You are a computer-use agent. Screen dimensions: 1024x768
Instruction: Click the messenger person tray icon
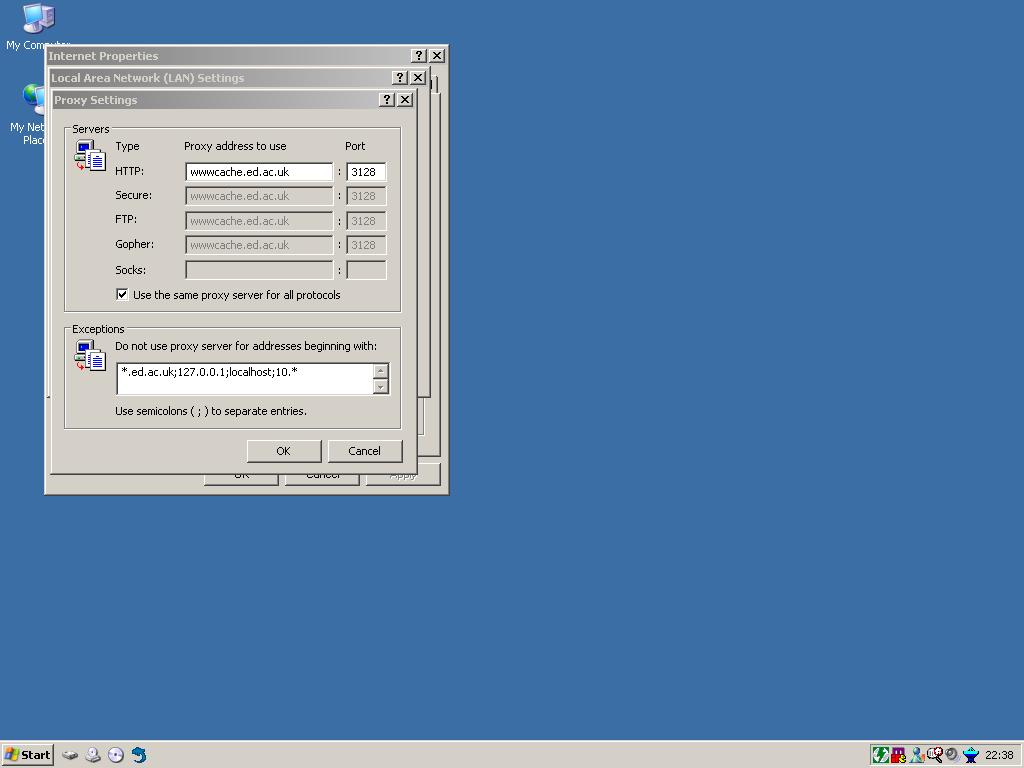[x=917, y=756]
